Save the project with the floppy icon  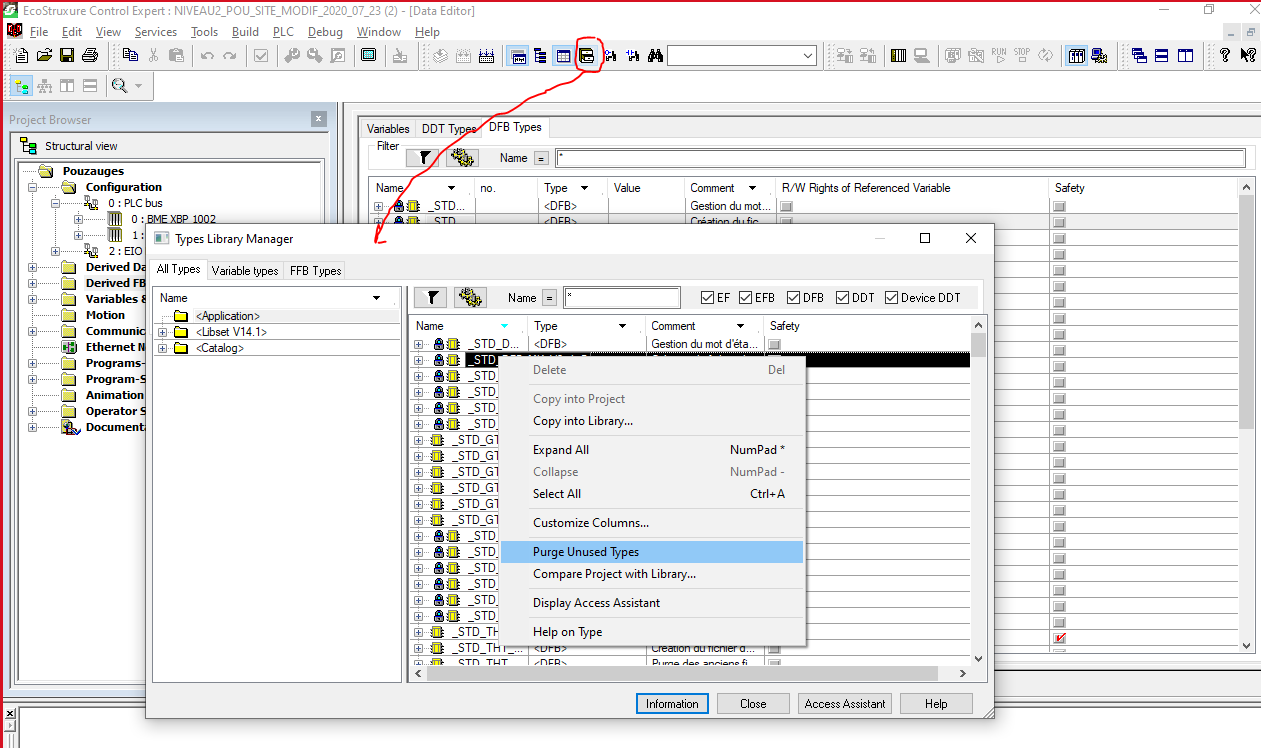pyautogui.click(x=67, y=55)
